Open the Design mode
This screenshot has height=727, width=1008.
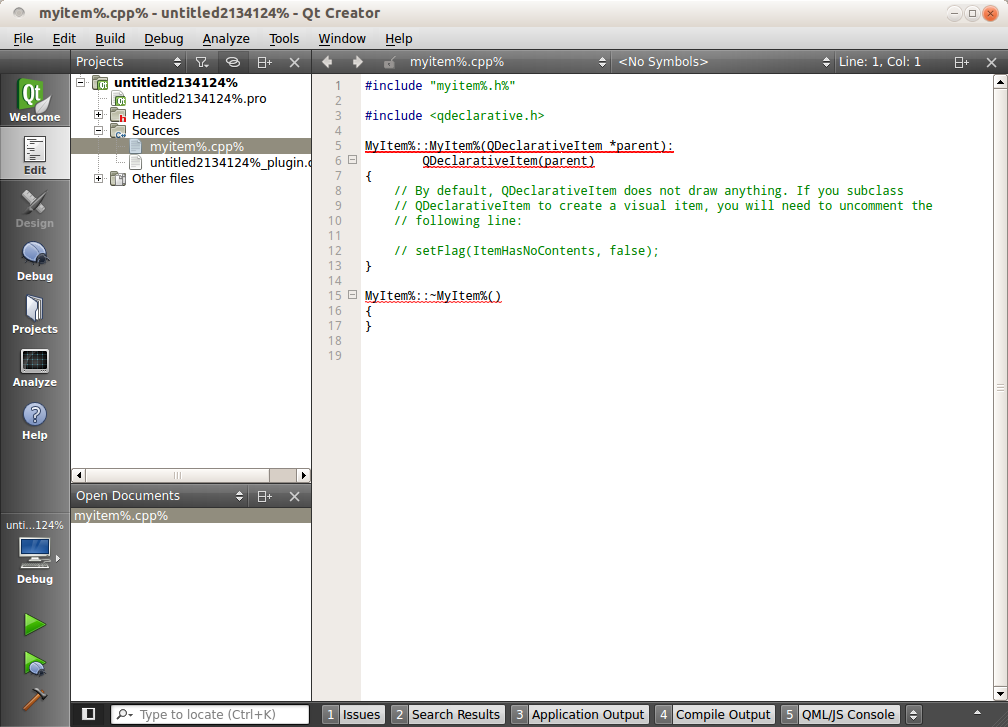point(35,208)
